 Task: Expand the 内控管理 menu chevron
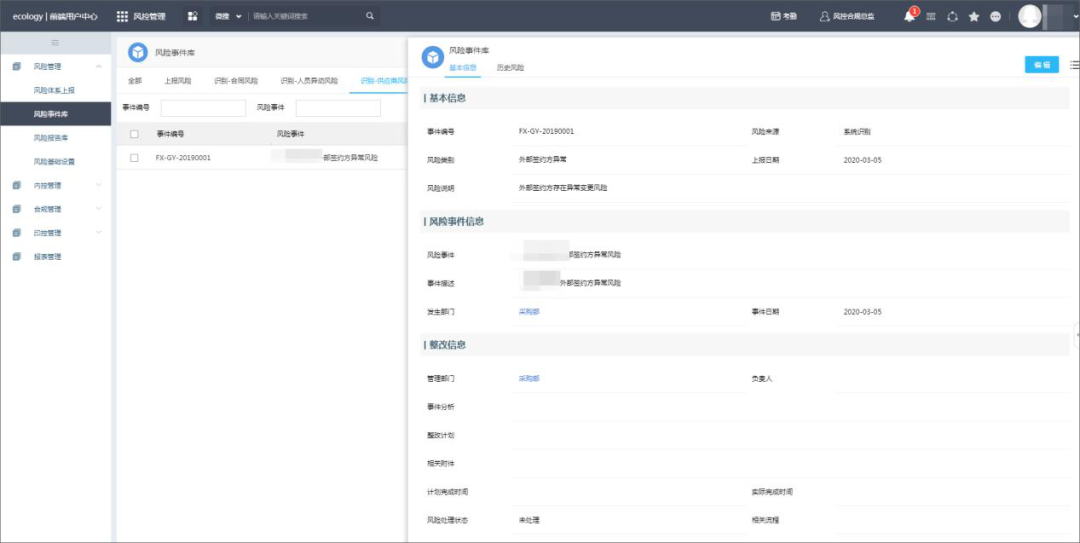tap(98, 185)
